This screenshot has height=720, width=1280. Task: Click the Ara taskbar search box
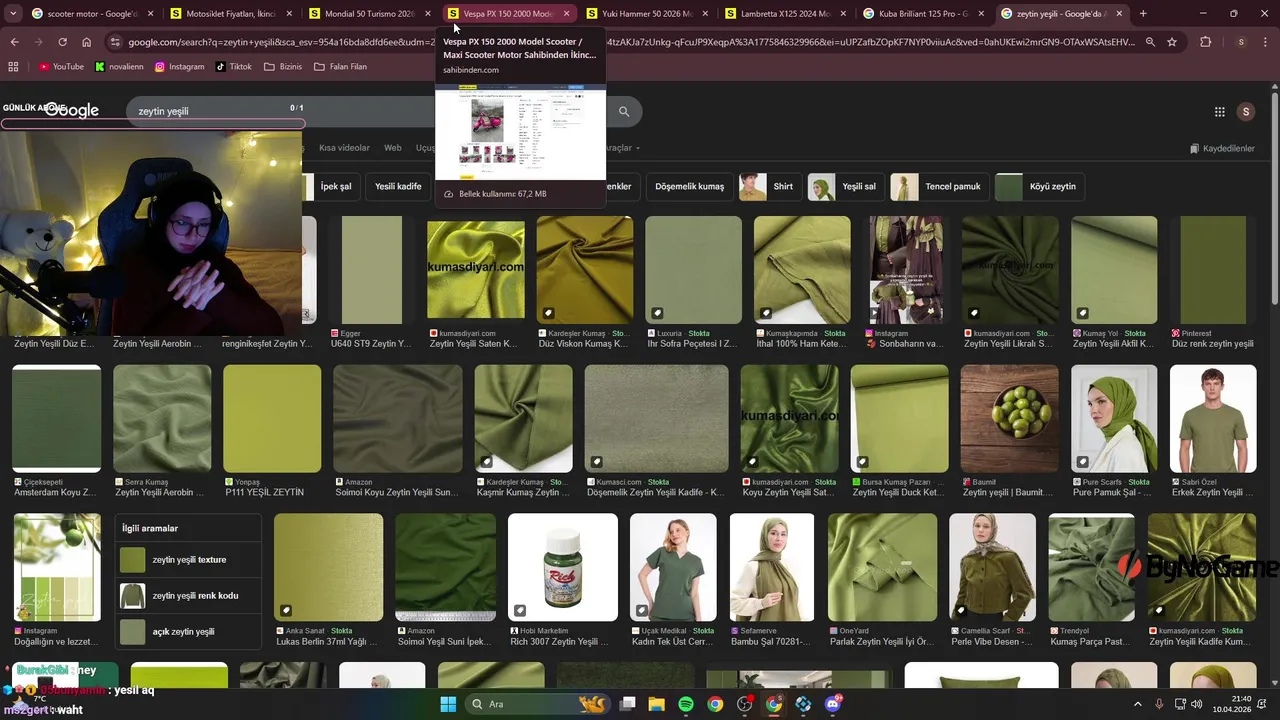tap(537, 704)
